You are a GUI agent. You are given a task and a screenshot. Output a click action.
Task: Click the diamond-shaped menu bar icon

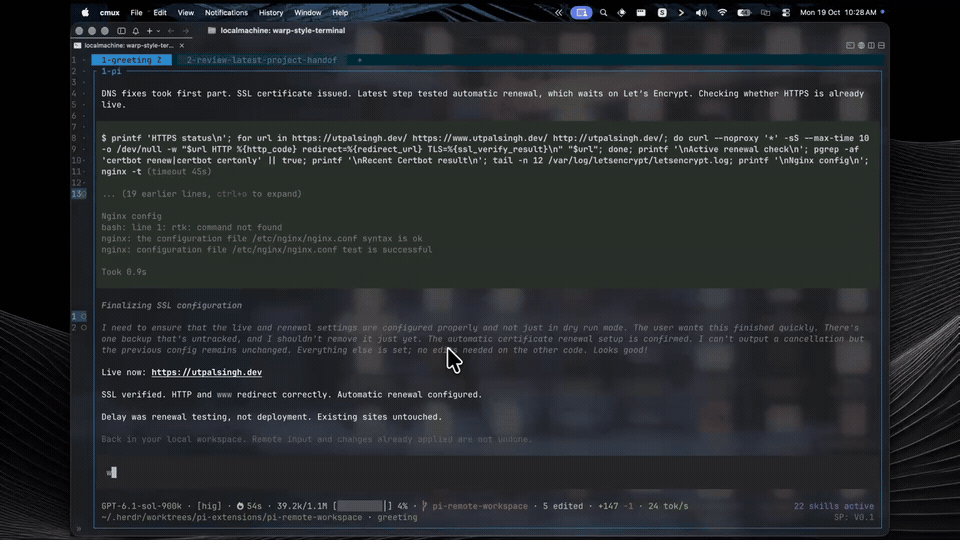click(621, 12)
